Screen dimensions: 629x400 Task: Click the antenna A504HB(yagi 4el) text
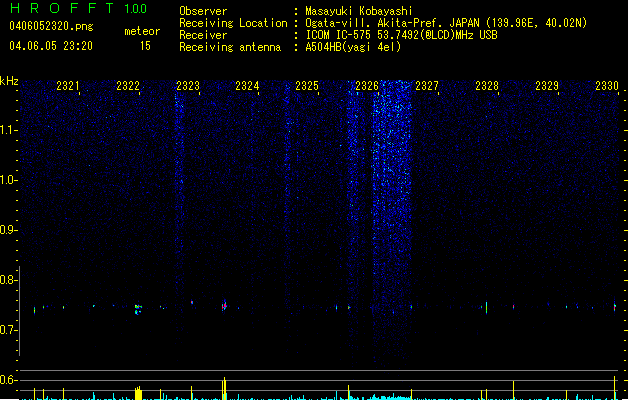tap(353, 47)
